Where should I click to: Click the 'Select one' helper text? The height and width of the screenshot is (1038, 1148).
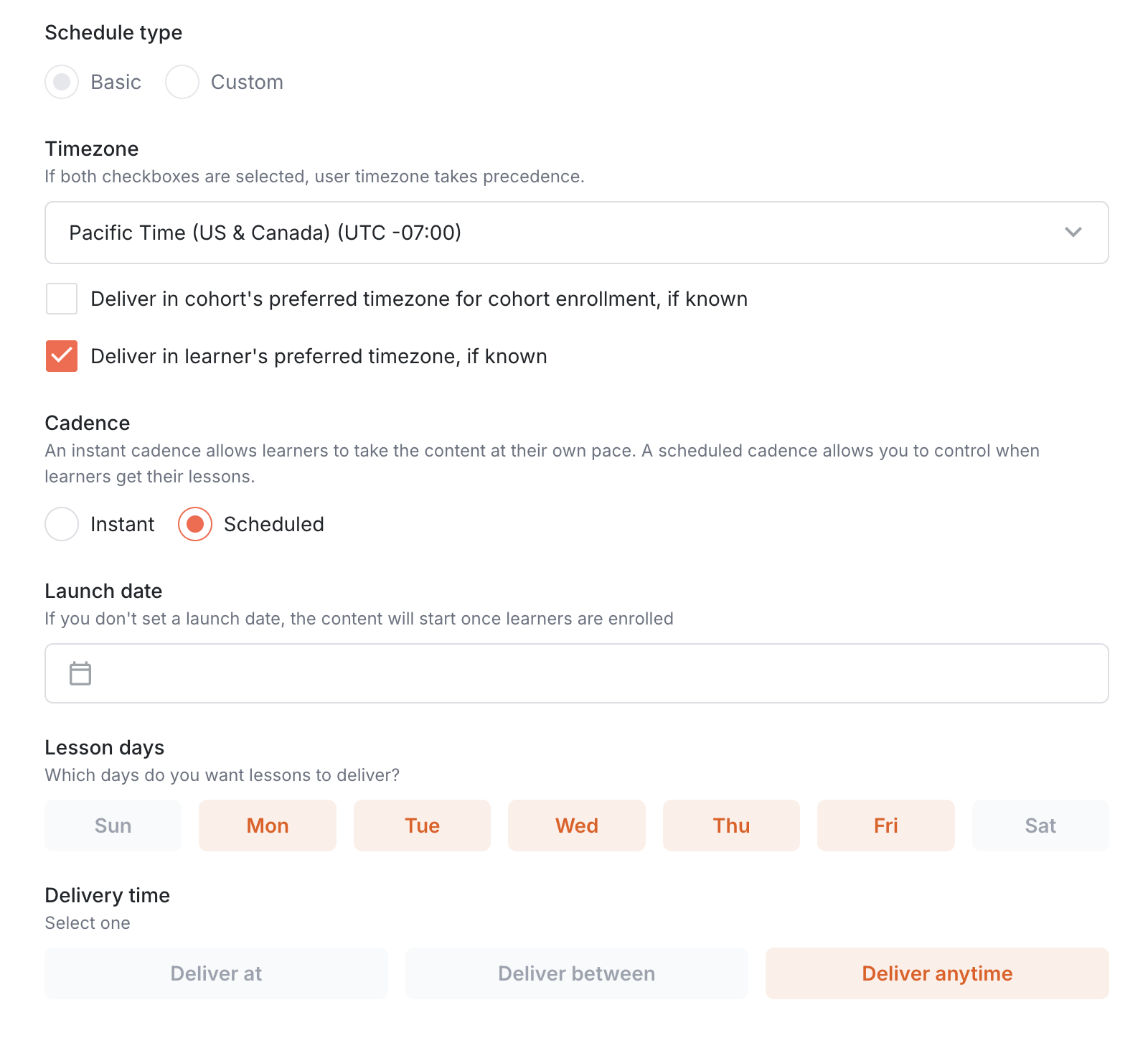point(88,923)
